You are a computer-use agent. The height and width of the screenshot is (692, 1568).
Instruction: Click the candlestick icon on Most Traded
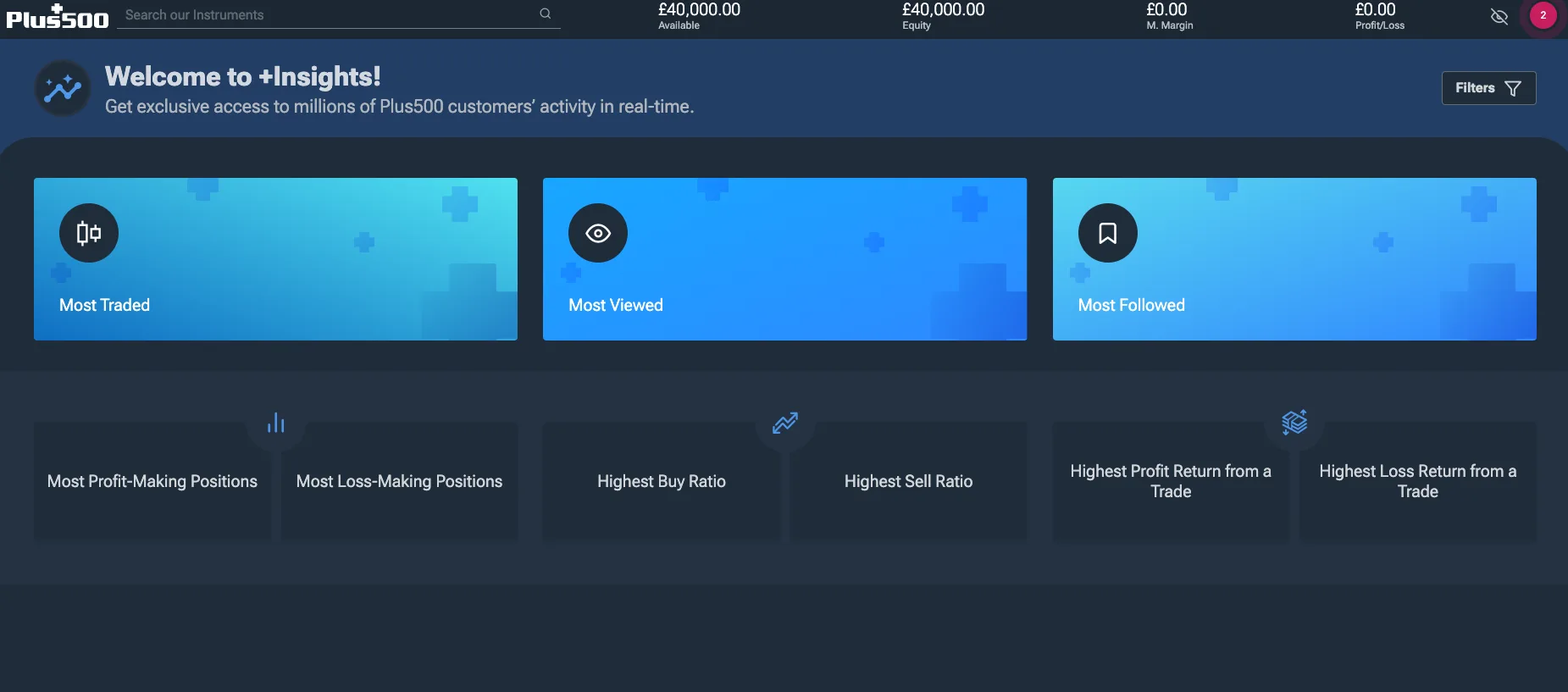point(89,233)
